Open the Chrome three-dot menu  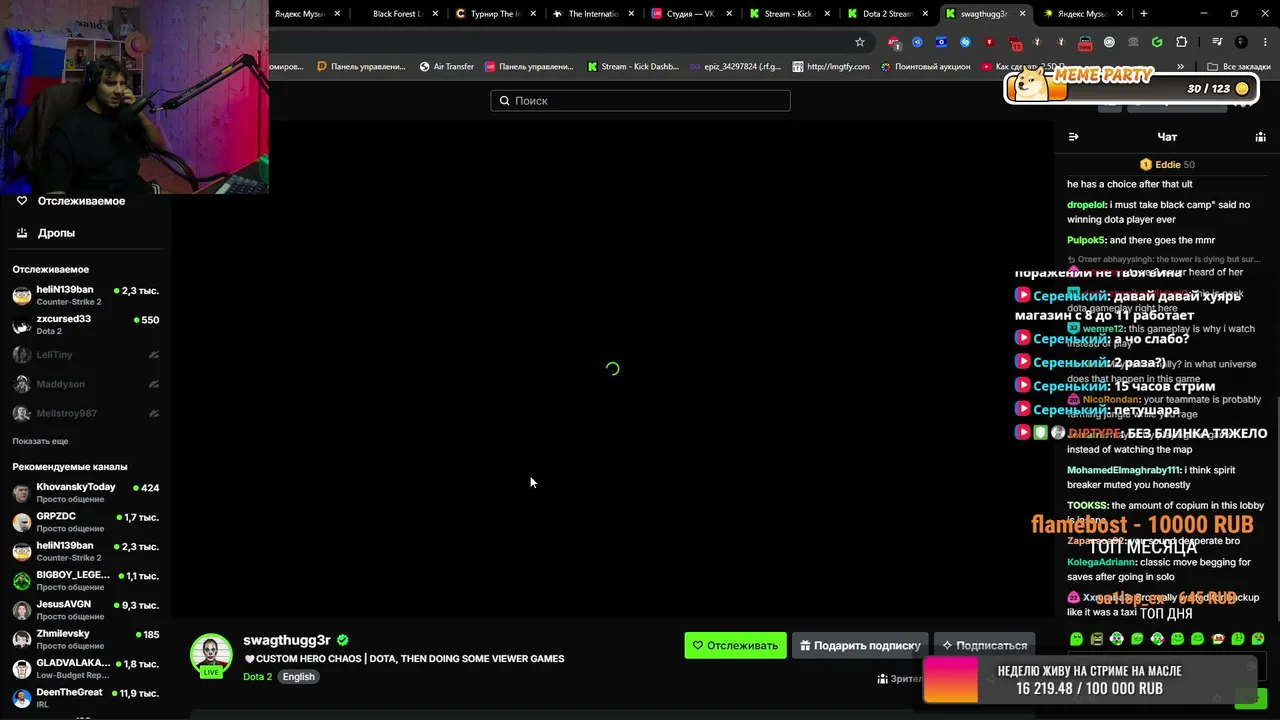click(x=1264, y=42)
